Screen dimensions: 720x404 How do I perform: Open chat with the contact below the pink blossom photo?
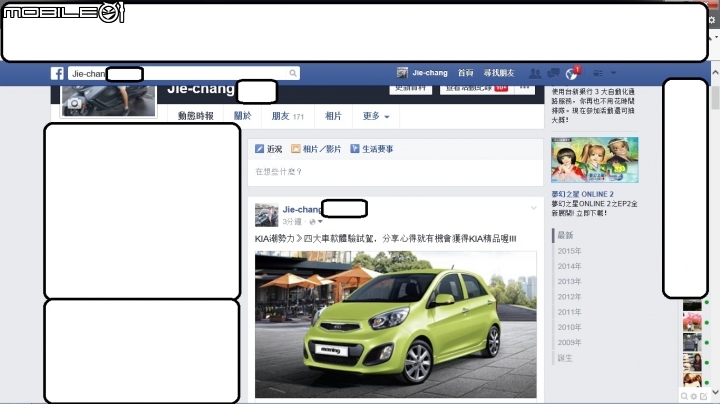pos(692,342)
